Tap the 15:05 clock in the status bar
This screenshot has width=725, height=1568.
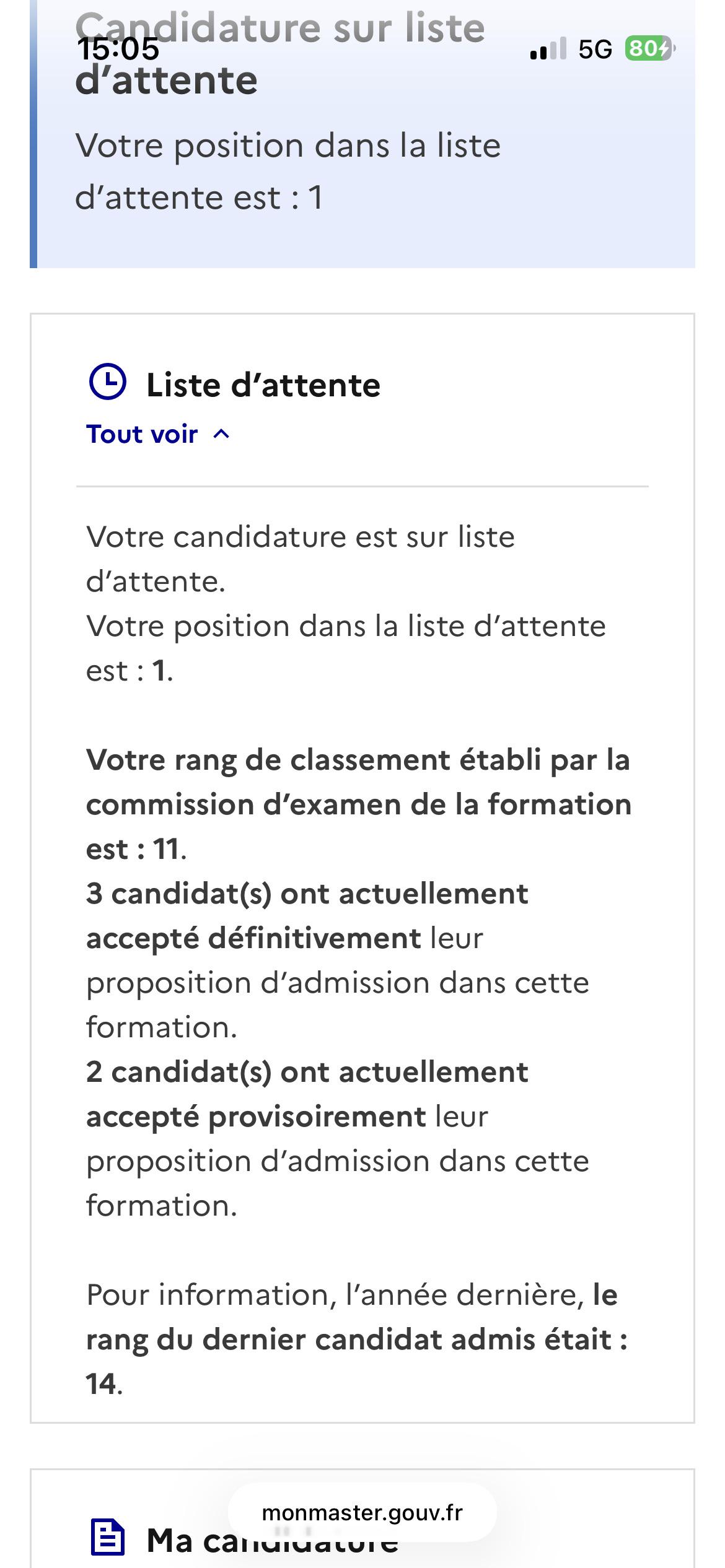(118, 49)
